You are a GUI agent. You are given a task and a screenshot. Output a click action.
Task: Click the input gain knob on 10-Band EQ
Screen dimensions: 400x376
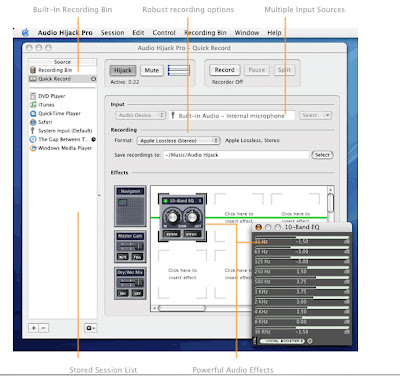point(172,217)
